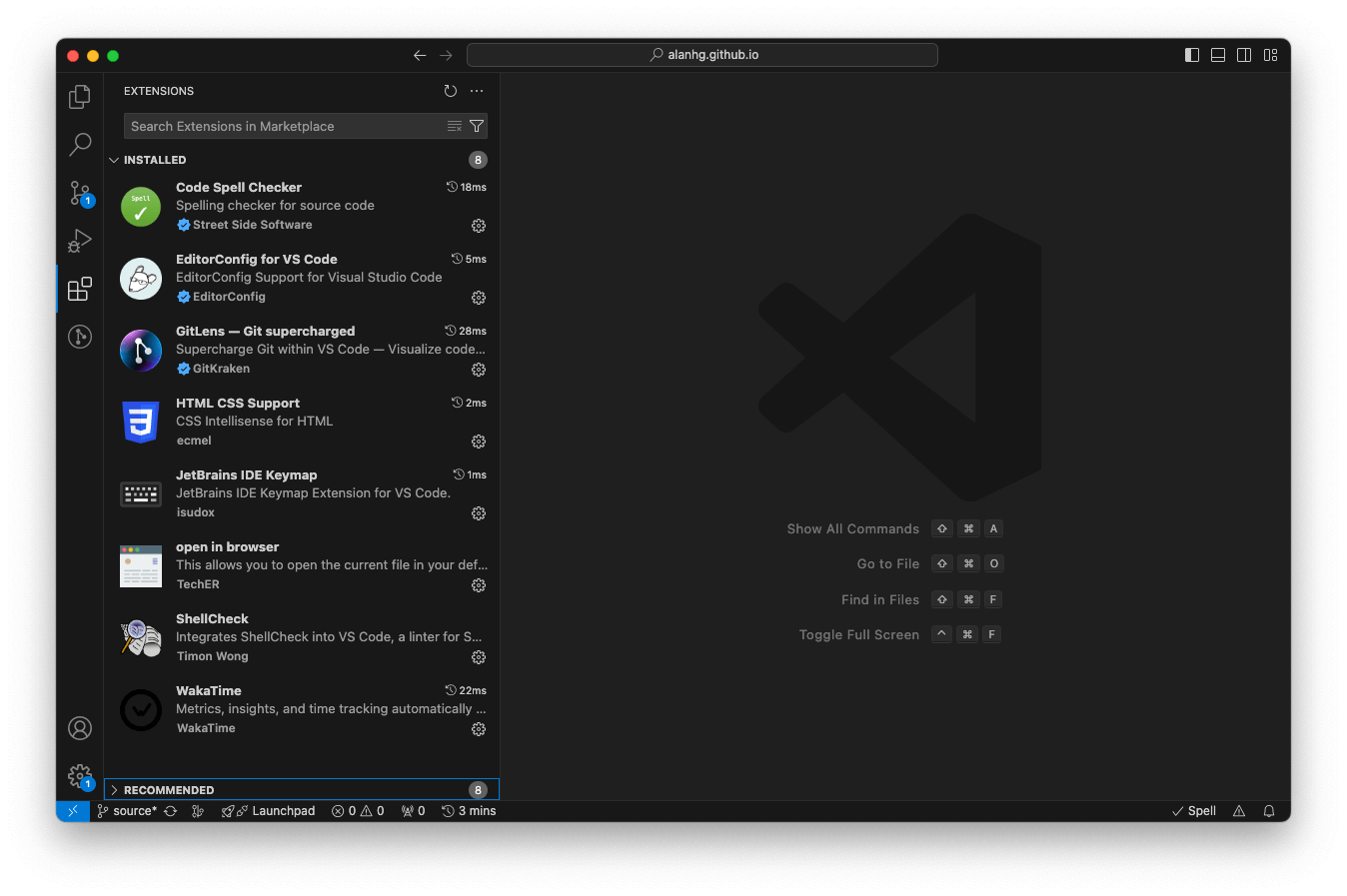Toggle the bottom panel visibility
This screenshot has height=896, width=1347.
click(x=1218, y=55)
